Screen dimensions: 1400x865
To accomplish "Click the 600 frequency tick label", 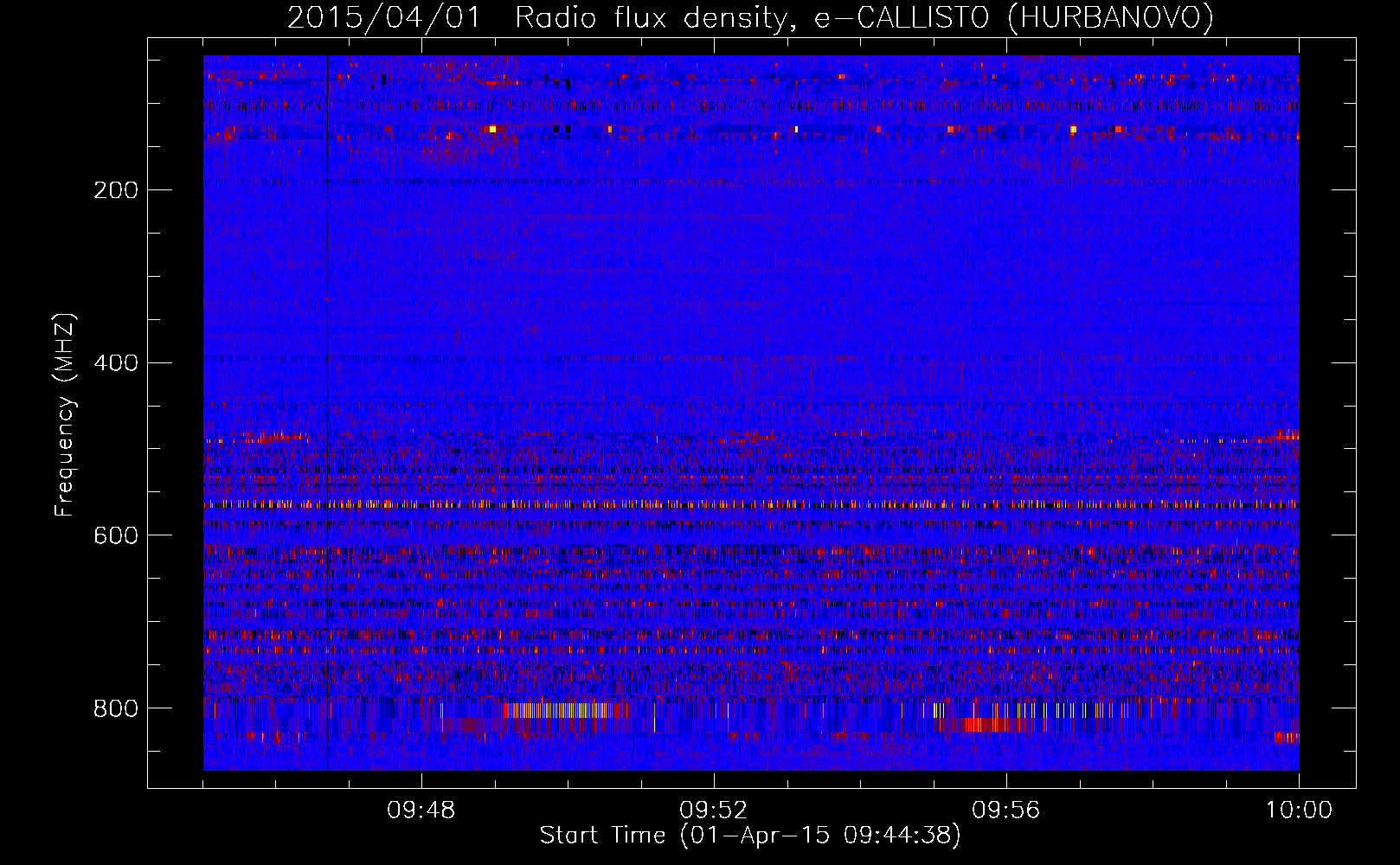I will click(x=116, y=536).
